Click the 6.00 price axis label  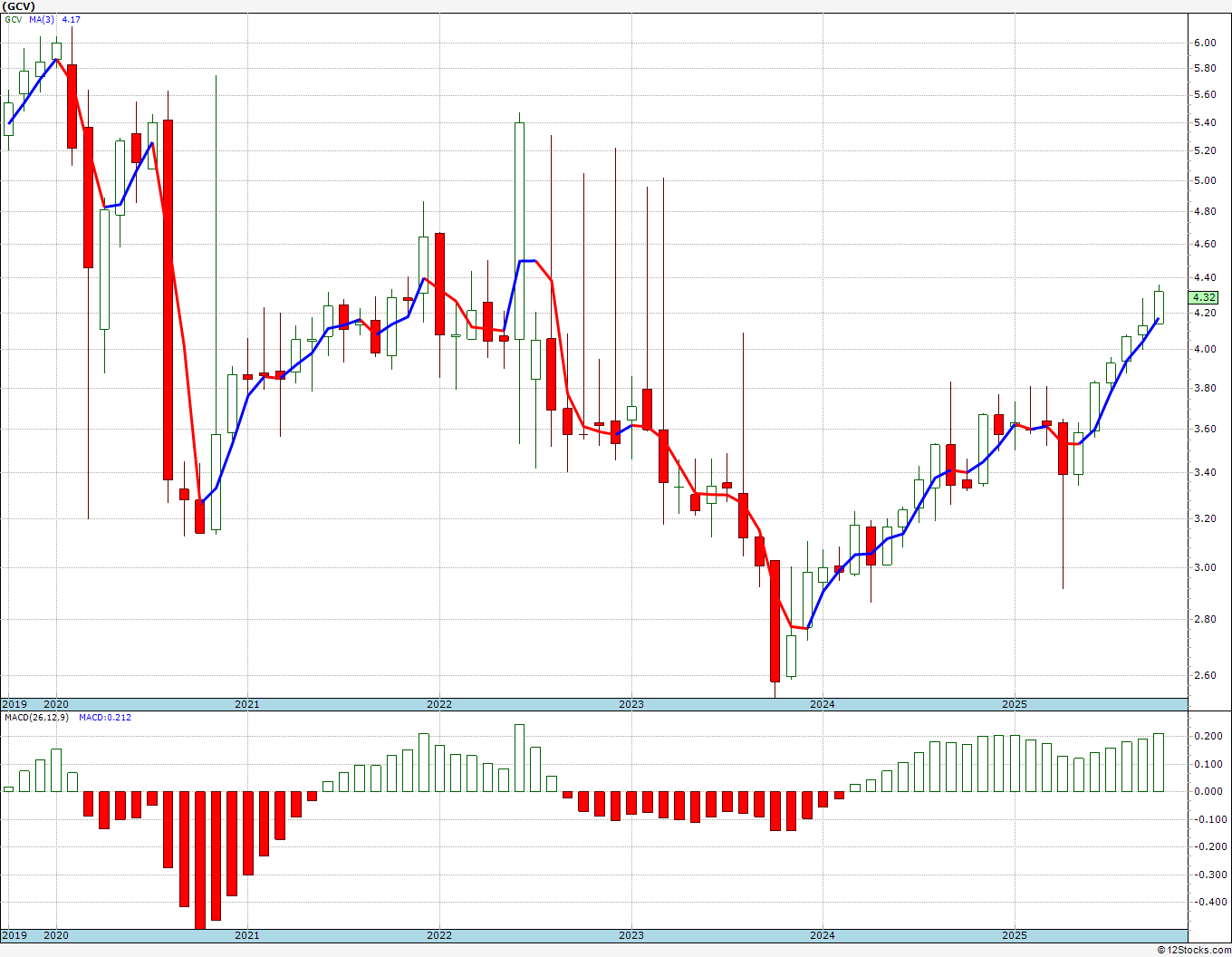[x=1204, y=43]
